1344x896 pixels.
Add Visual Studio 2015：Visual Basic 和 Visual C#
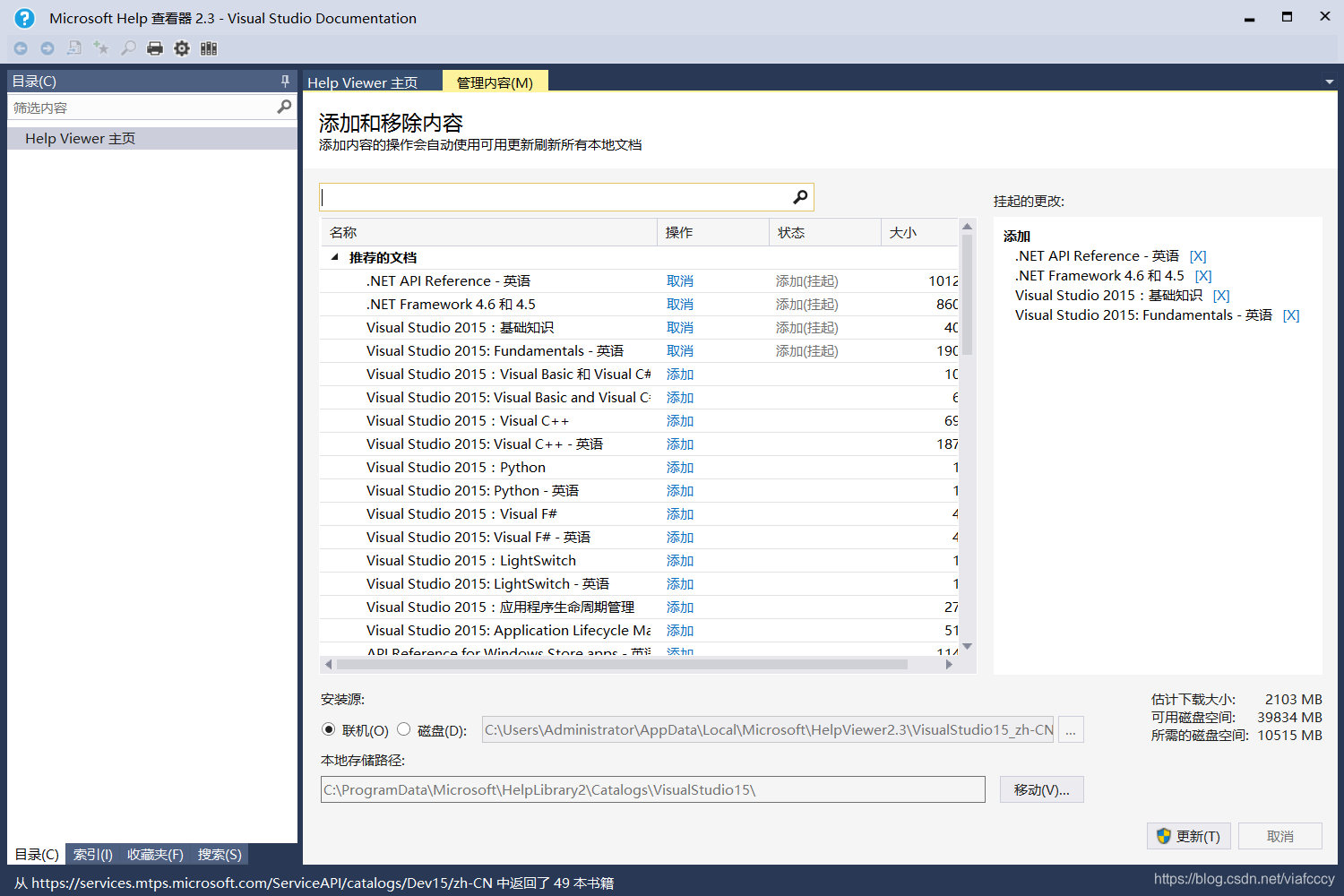point(680,375)
